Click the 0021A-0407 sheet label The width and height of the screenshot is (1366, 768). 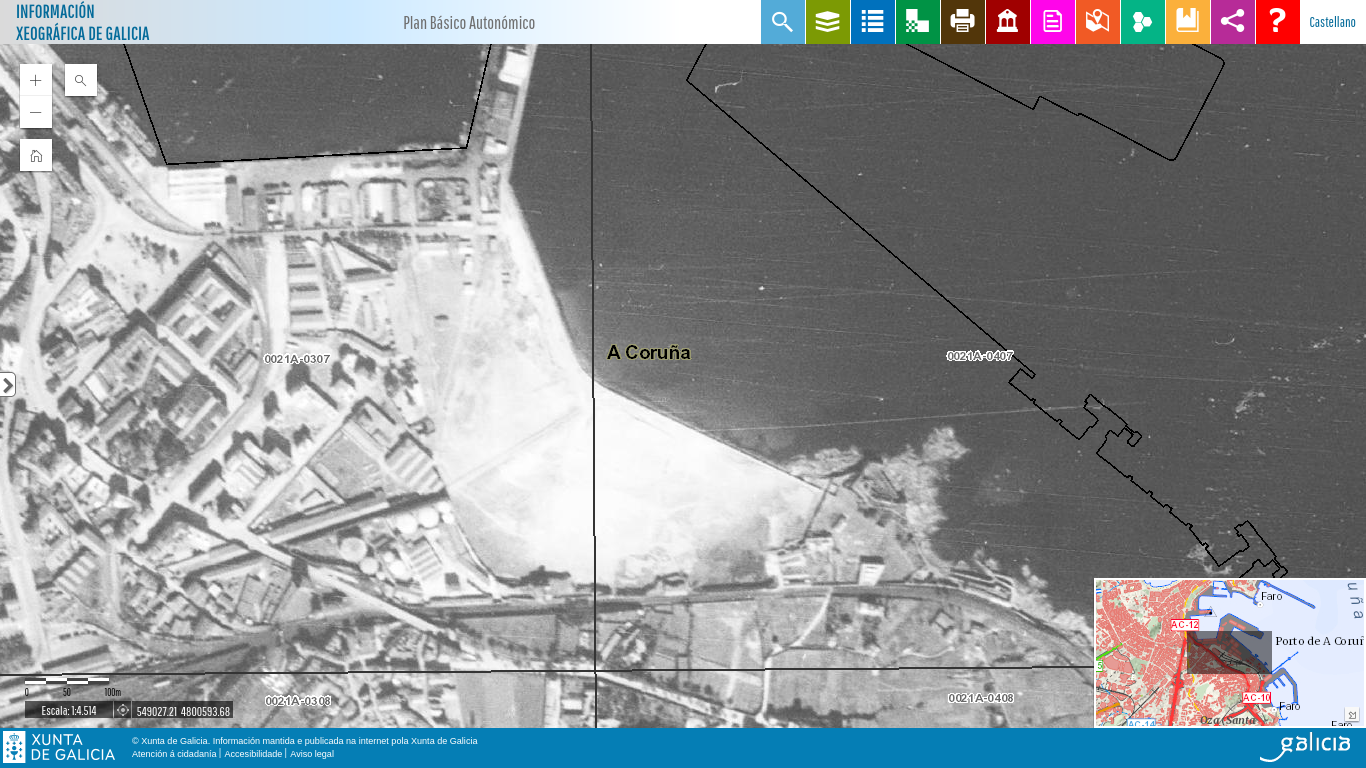(981, 356)
